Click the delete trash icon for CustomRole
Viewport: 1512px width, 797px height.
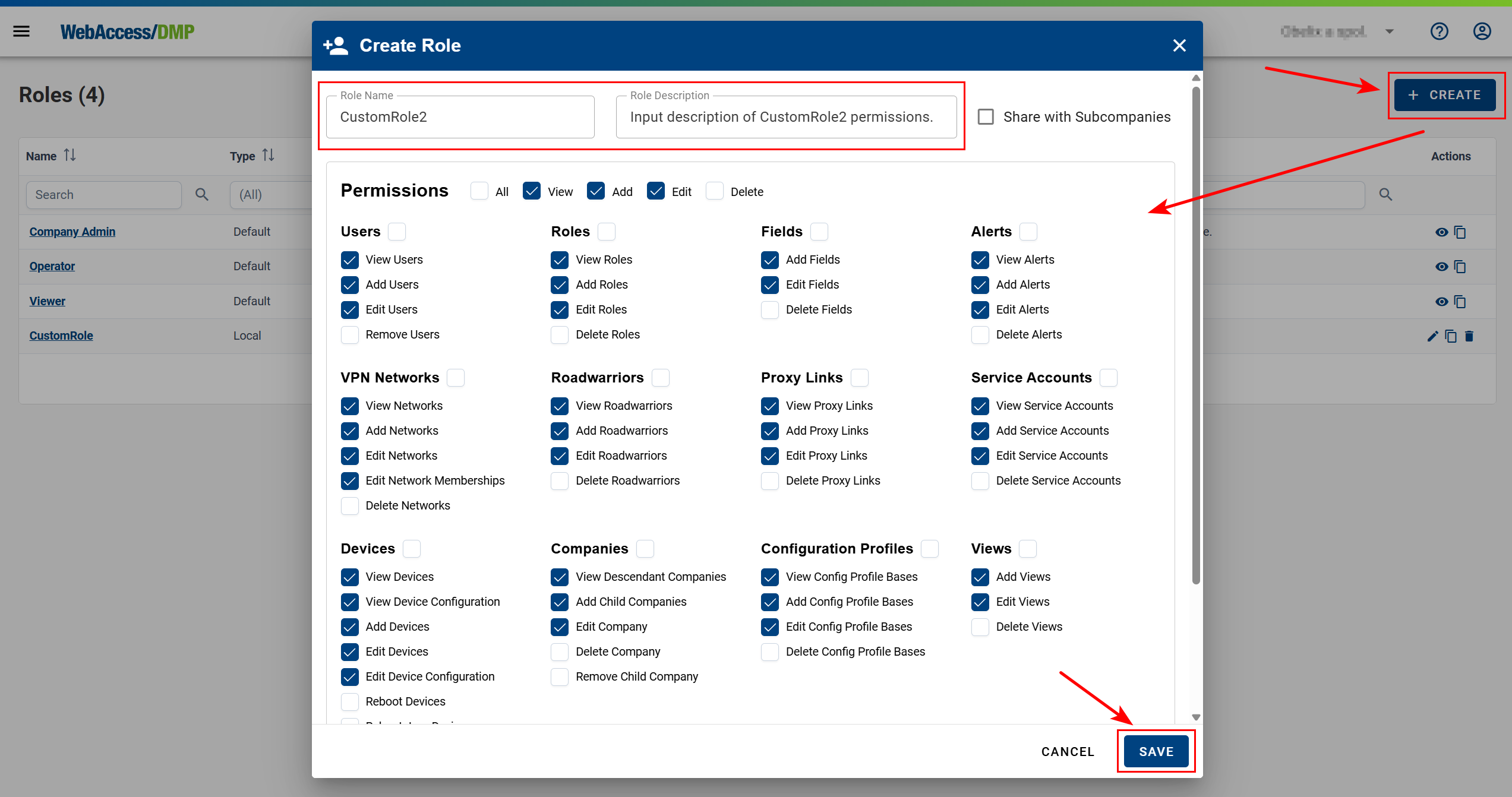[x=1469, y=336]
